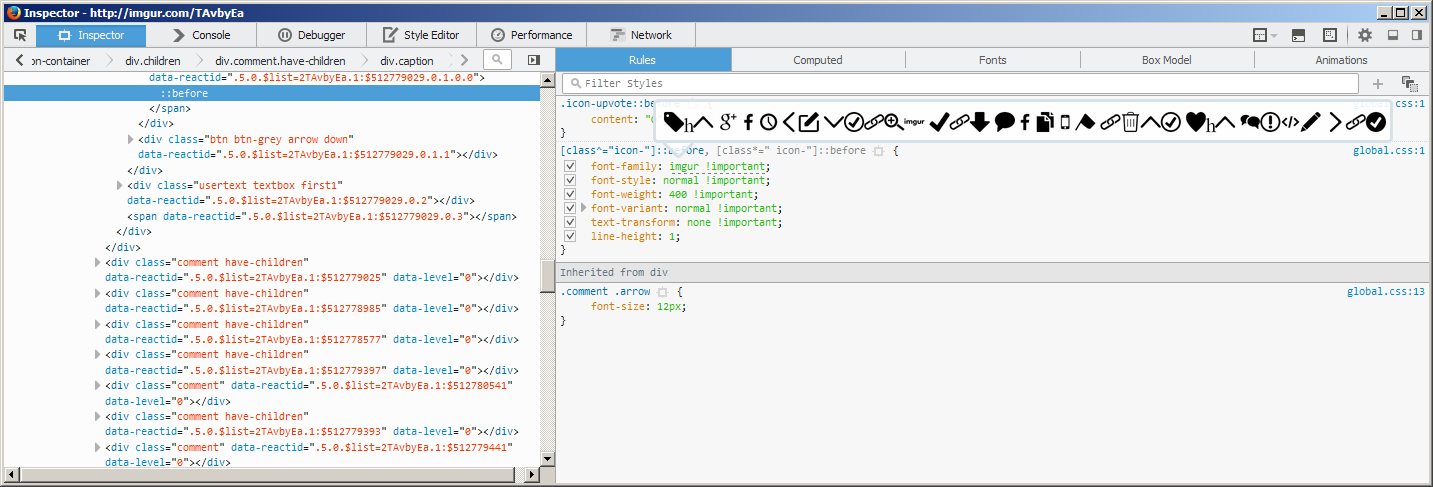Add a new rule with plus icon
This screenshot has width=1433, height=487.
tap(1378, 84)
